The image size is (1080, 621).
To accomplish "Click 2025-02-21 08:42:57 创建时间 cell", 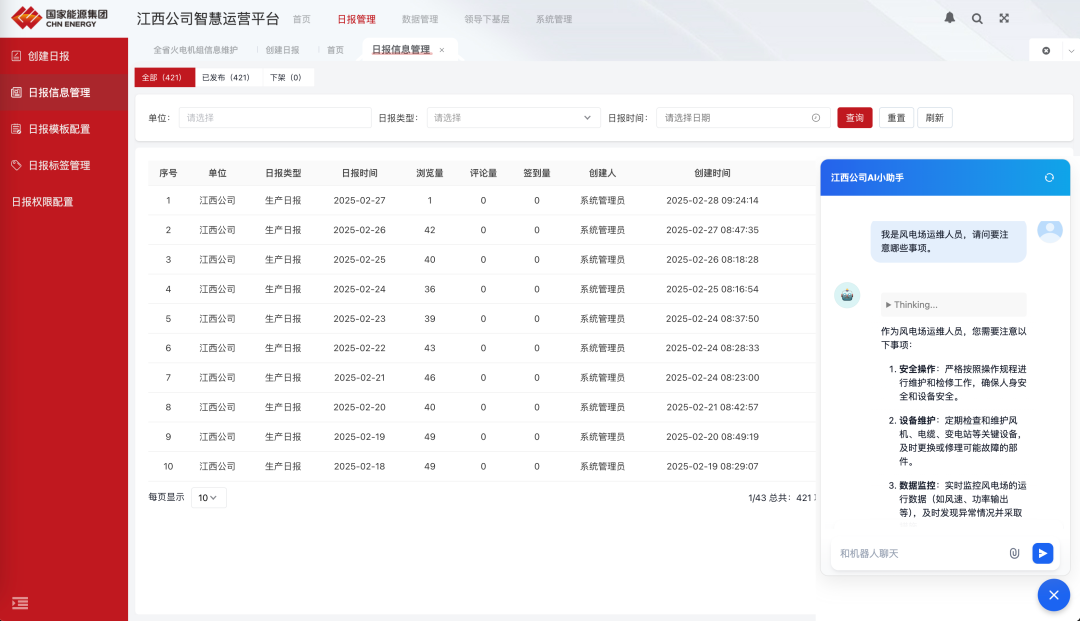I will (712, 408).
